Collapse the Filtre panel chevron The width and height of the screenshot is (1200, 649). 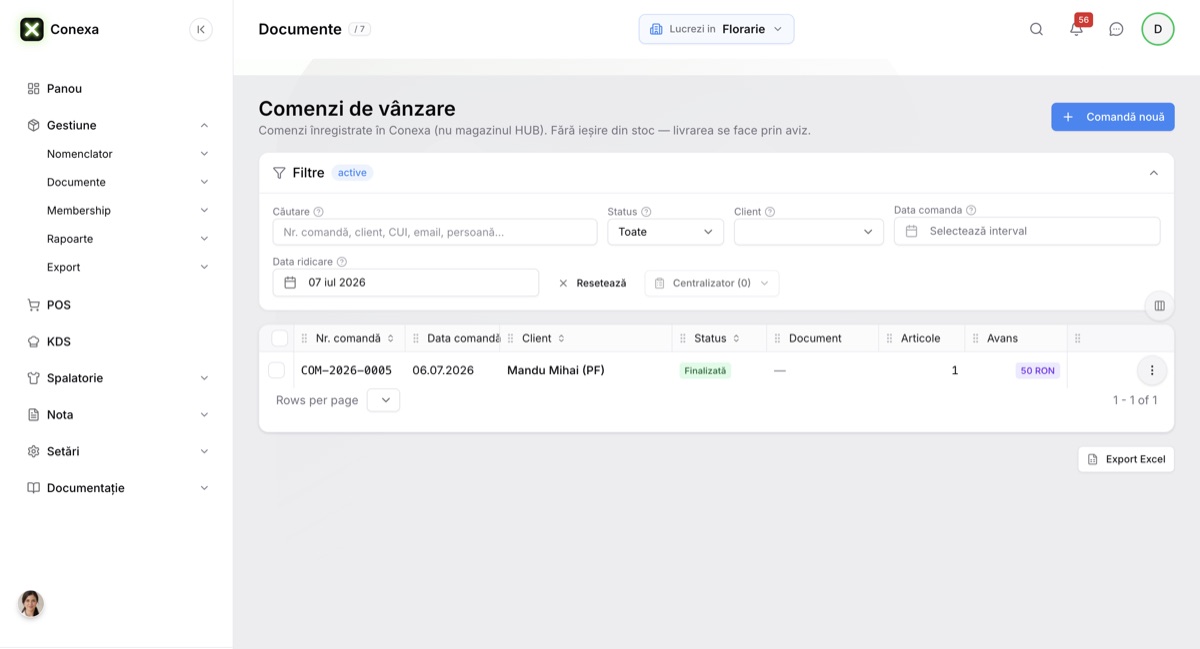tap(1154, 173)
